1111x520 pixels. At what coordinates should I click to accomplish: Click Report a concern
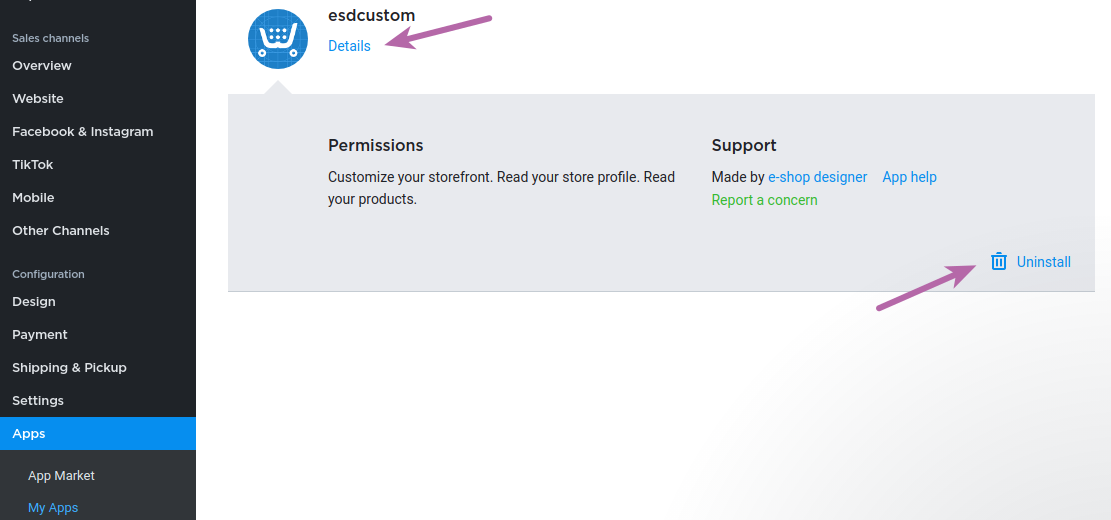click(x=765, y=200)
